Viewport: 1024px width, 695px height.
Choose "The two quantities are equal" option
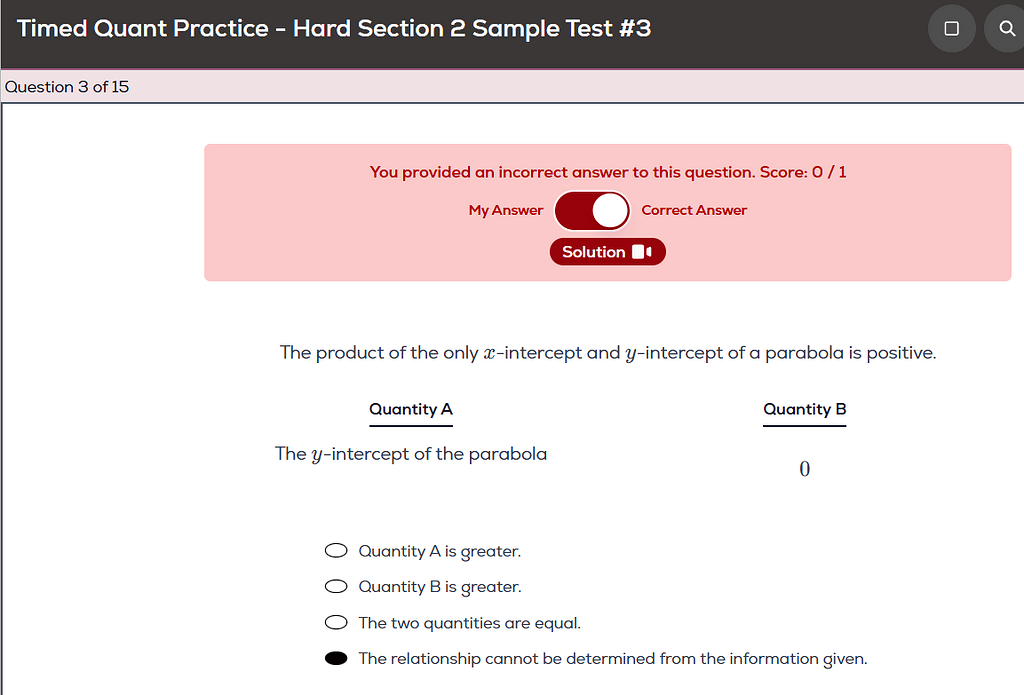click(336, 622)
